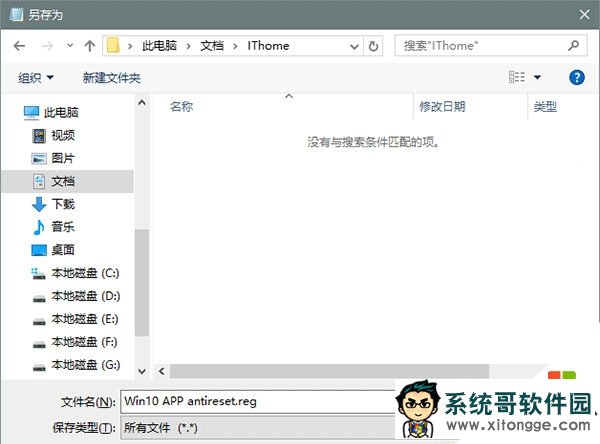Open 音乐 folder in sidebar

click(x=63, y=227)
